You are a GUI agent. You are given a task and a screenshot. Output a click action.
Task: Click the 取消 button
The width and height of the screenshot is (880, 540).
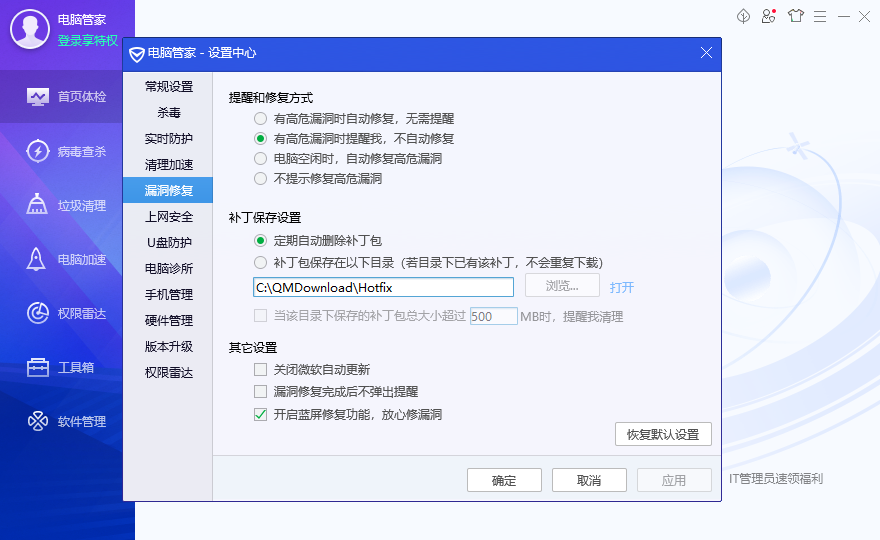(x=589, y=480)
